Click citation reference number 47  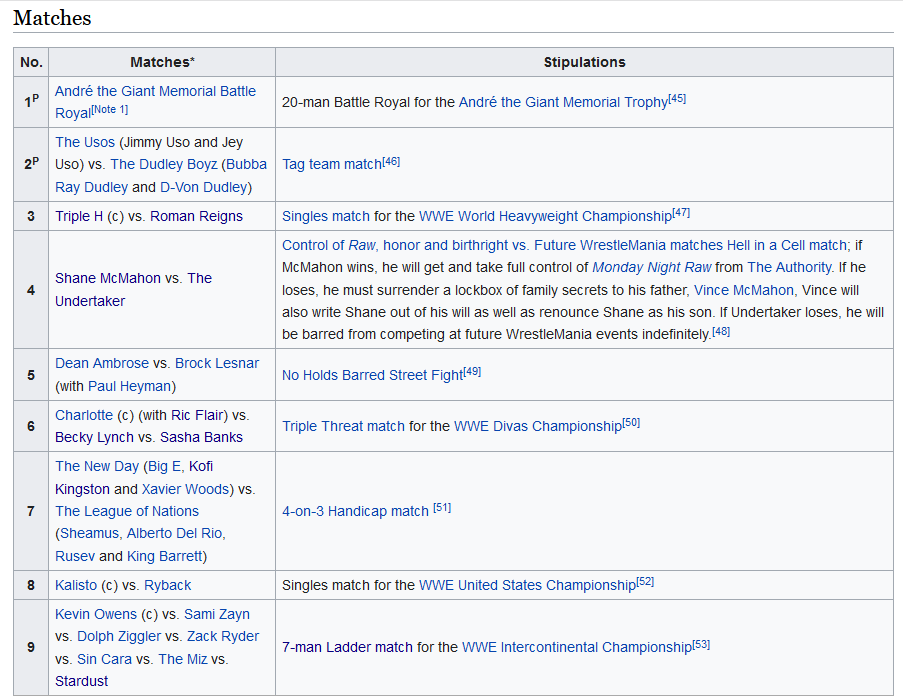pyautogui.click(x=681, y=213)
